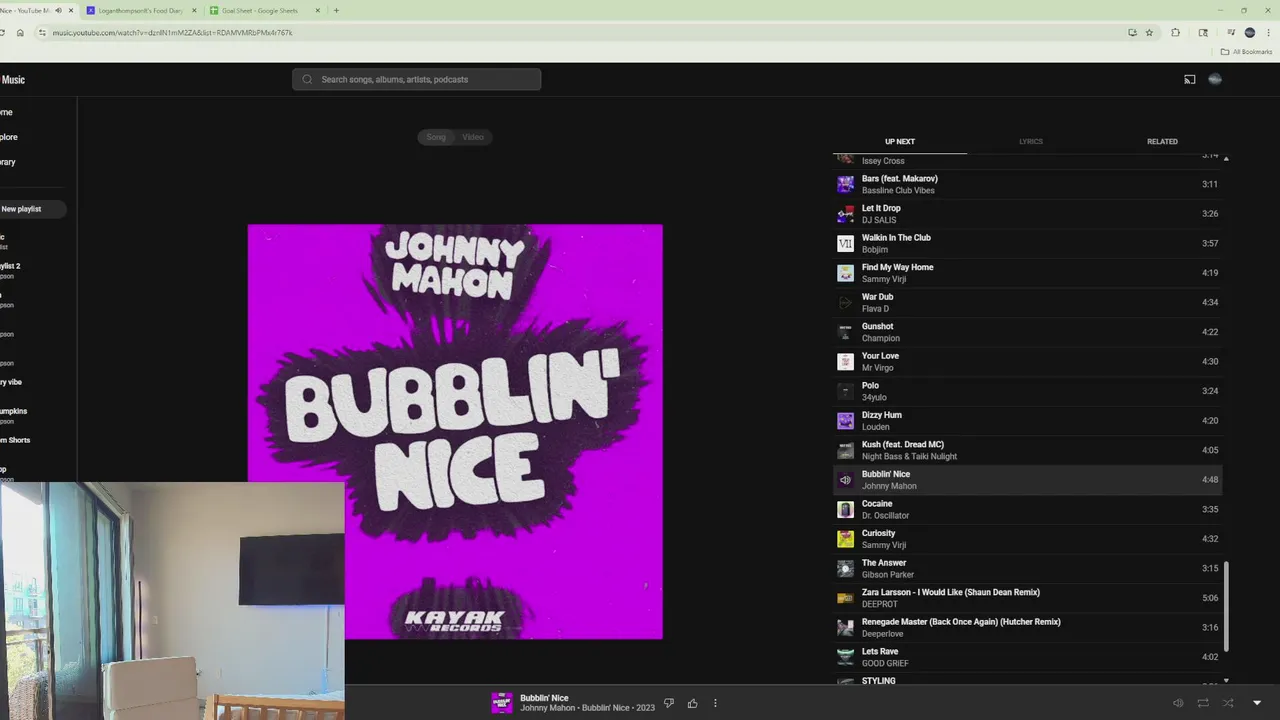Screen dimensions: 1280x720
Task: Click Curiosity yellow album thumbnail
Action: (845, 539)
